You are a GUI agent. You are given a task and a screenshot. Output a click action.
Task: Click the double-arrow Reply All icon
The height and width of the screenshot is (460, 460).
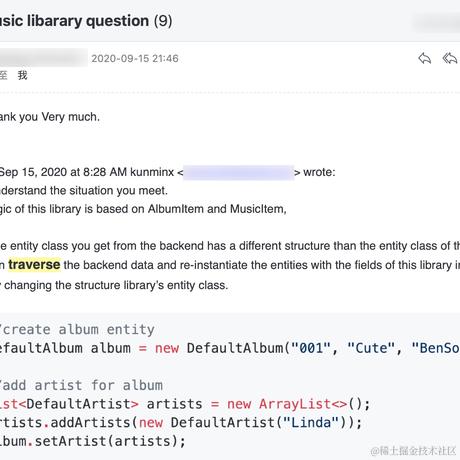pos(450,58)
